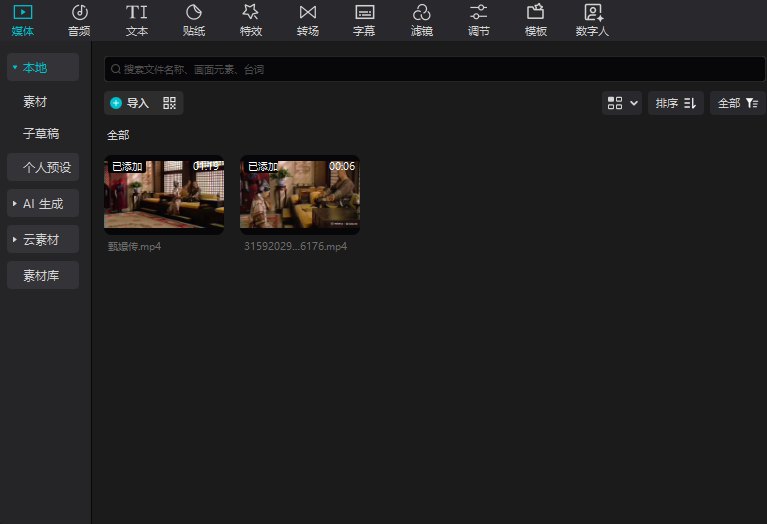Select the 文本 (Text) tool

click(136, 20)
